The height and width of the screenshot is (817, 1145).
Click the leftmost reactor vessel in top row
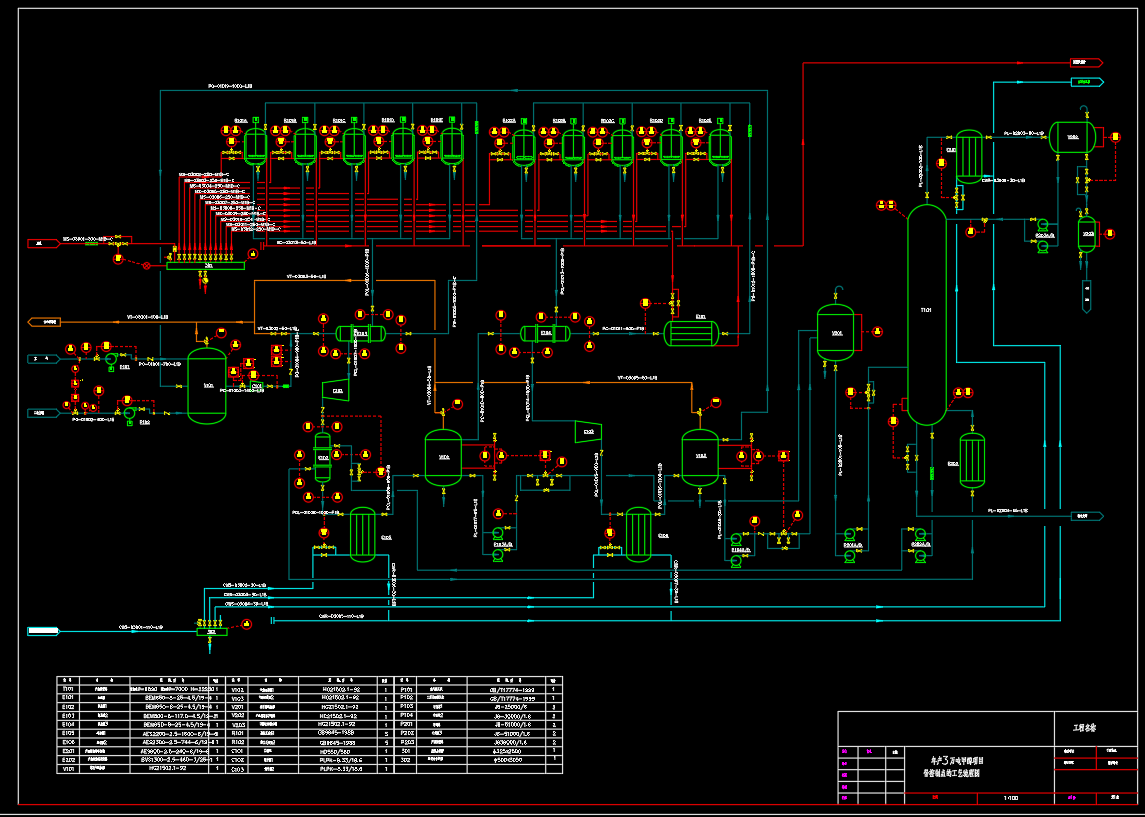[x=256, y=146]
